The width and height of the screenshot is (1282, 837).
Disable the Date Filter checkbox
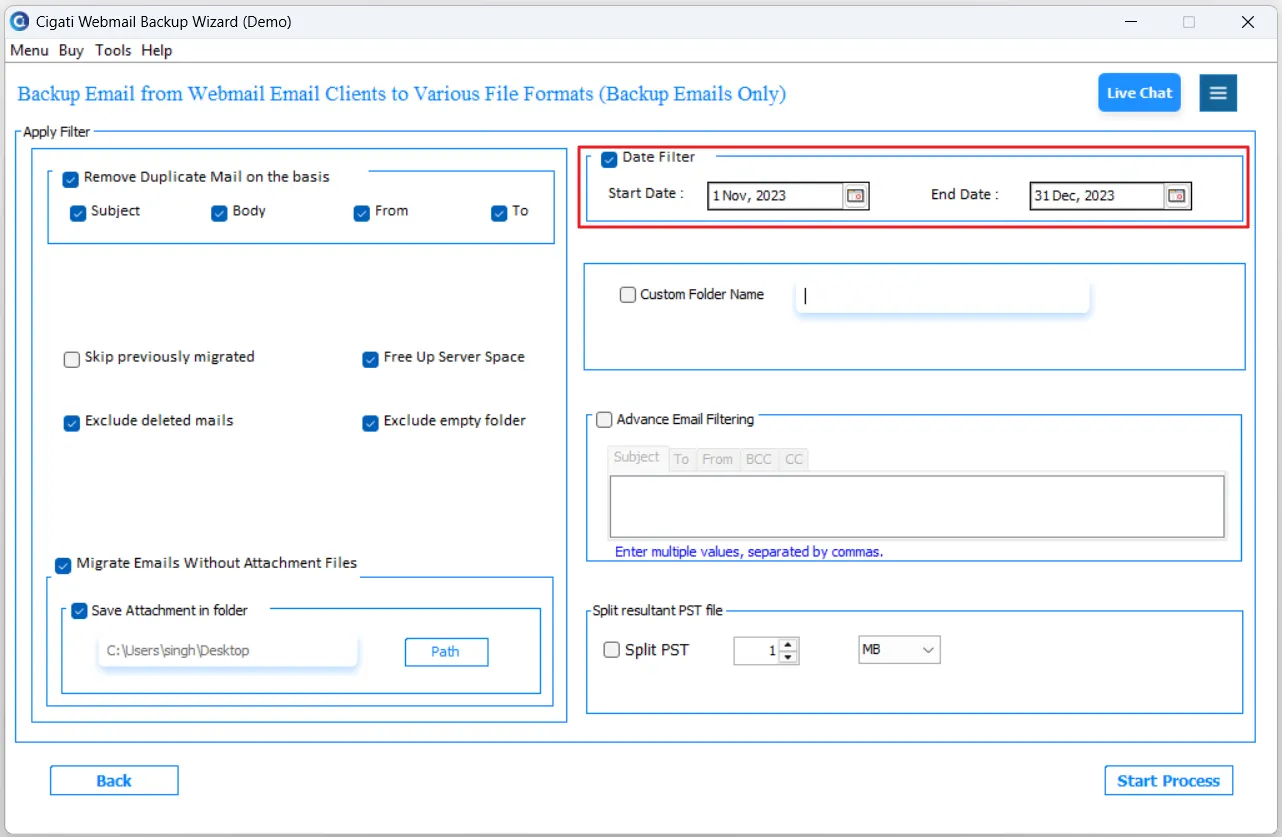click(609, 159)
